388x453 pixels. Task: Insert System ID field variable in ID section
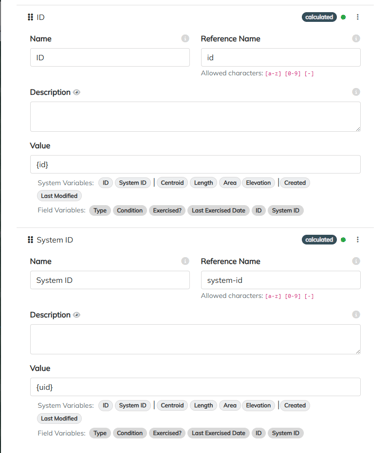click(286, 210)
